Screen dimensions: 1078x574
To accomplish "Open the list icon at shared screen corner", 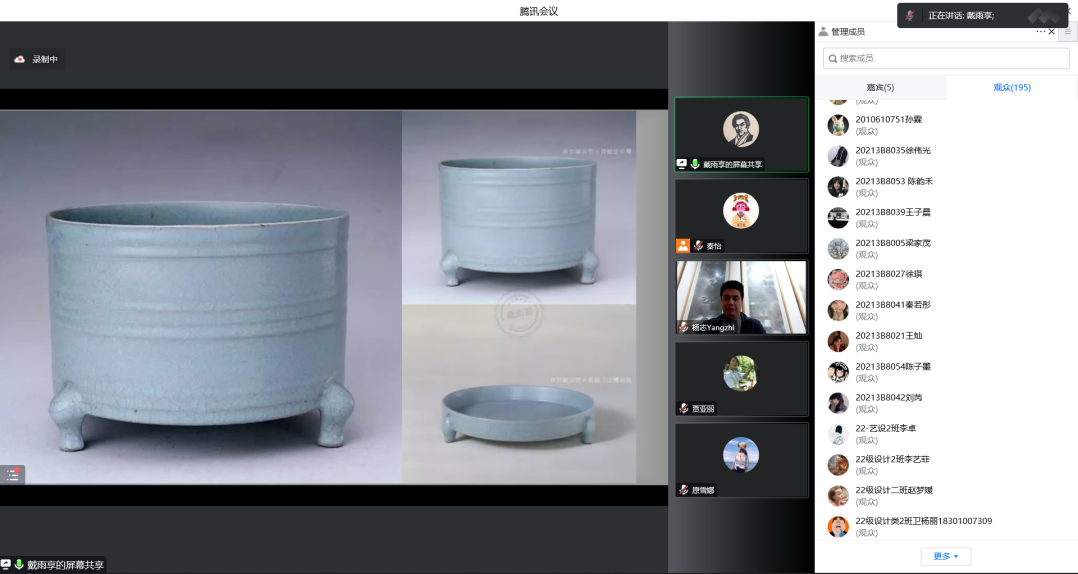I will (13, 475).
